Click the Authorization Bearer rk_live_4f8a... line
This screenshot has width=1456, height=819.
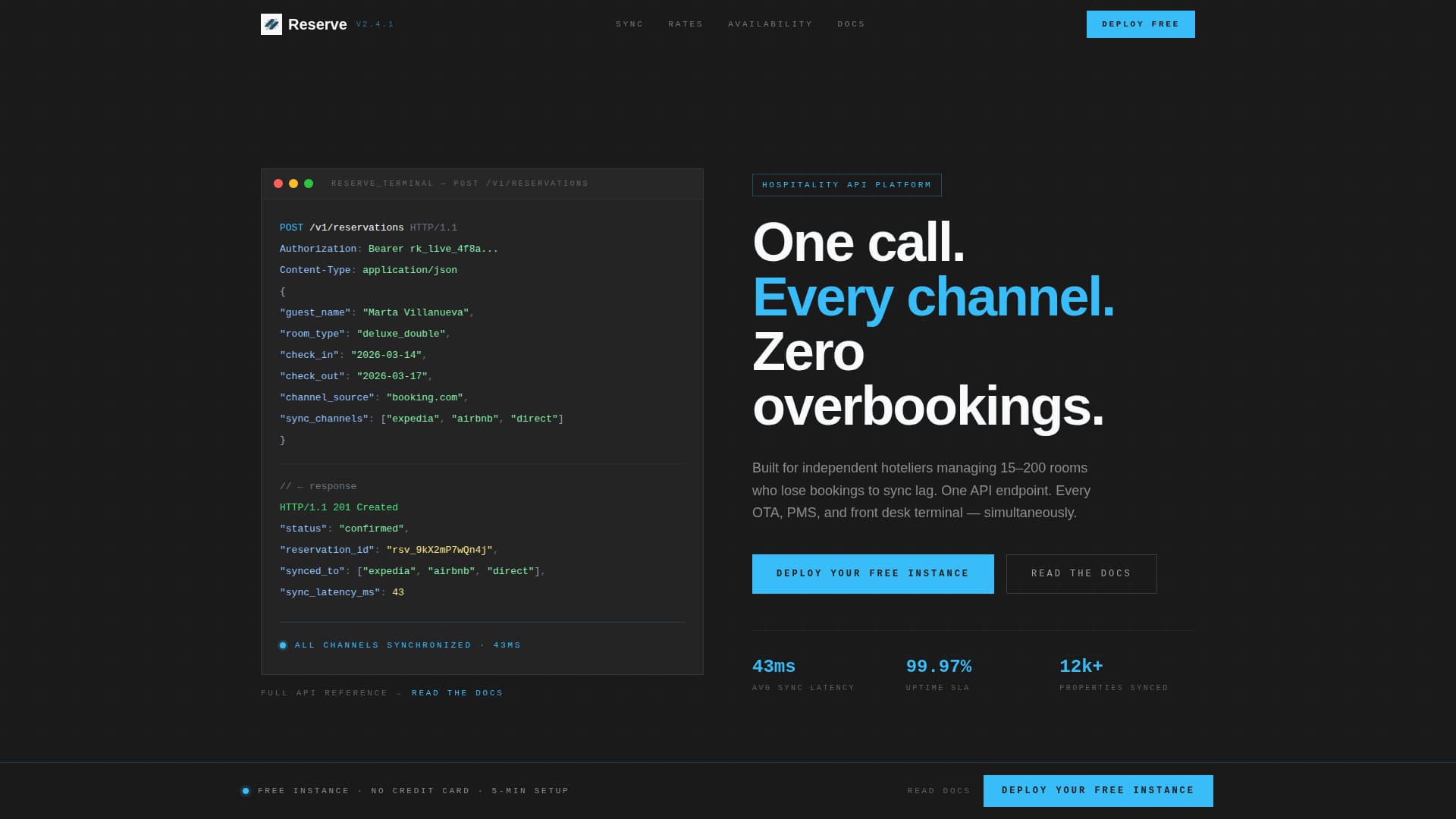click(389, 249)
